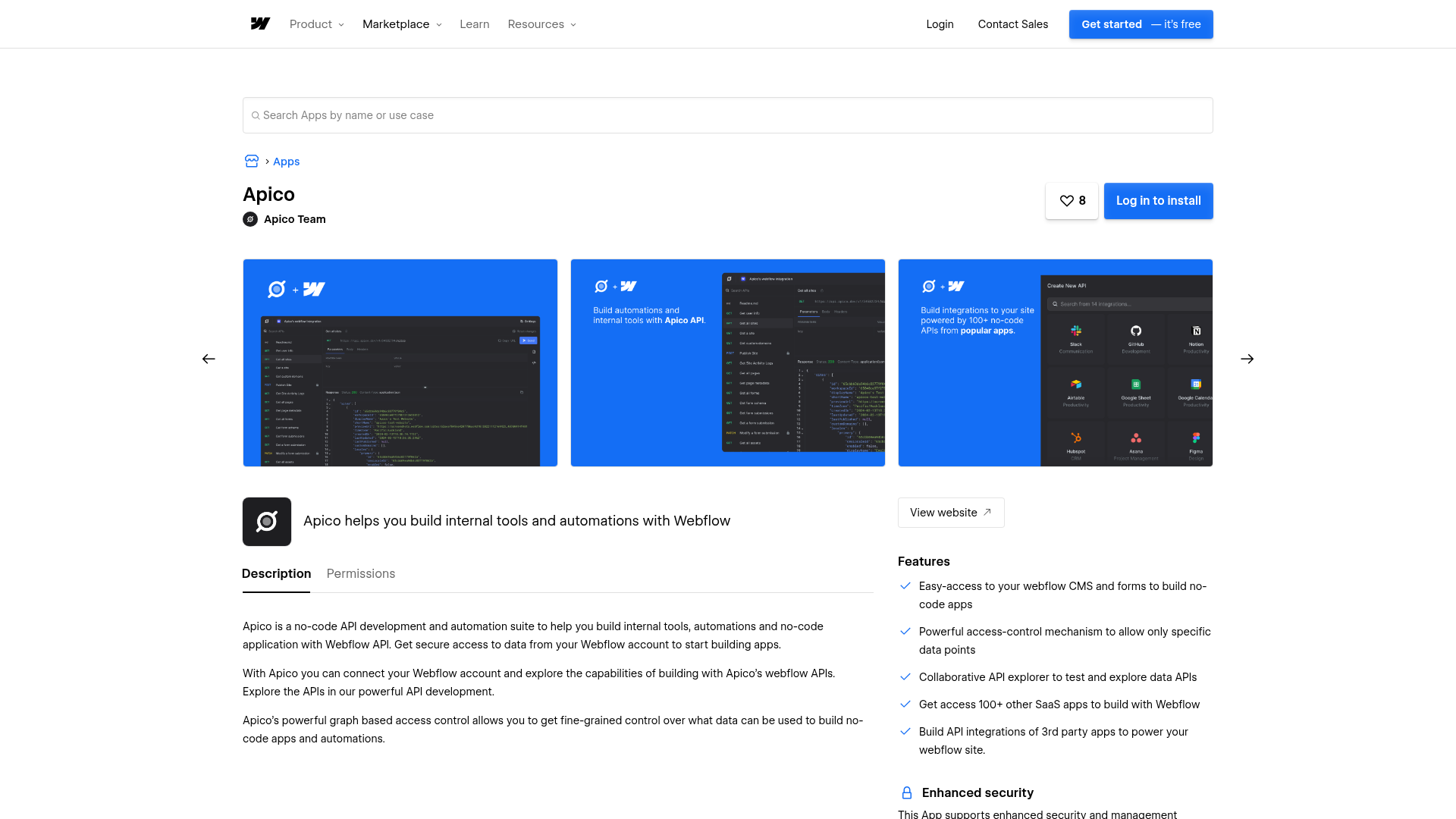This screenshot has width=1456, height=819.
Task: Click the paragraph starting 'Apico's powerful graph based'
Action: pos(553,730)
